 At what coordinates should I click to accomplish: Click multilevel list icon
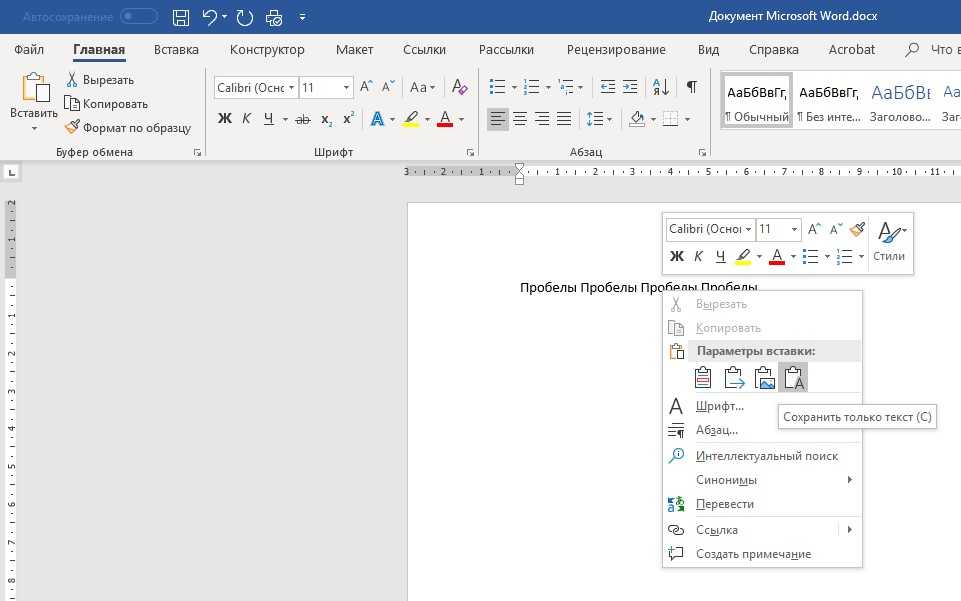(x=566, y=87)
